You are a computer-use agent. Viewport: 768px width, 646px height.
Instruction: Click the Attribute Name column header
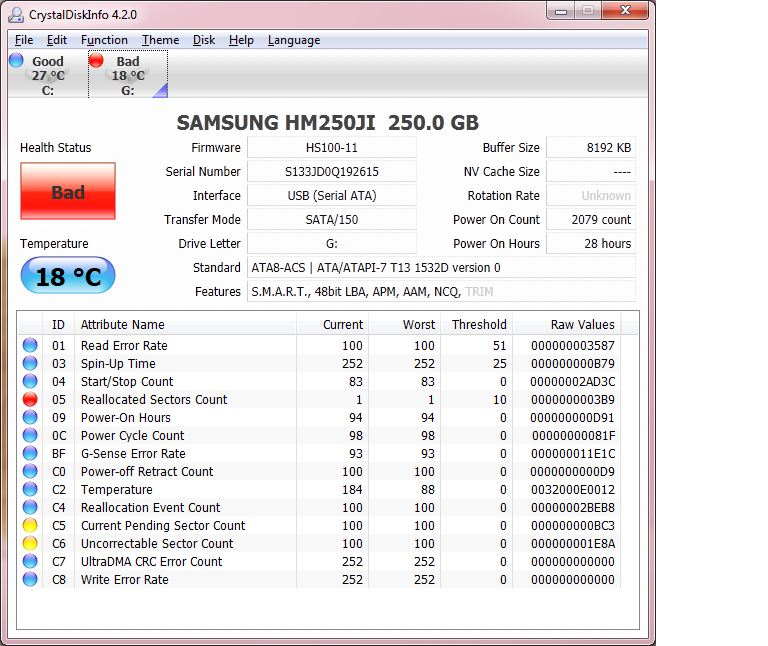185,324
